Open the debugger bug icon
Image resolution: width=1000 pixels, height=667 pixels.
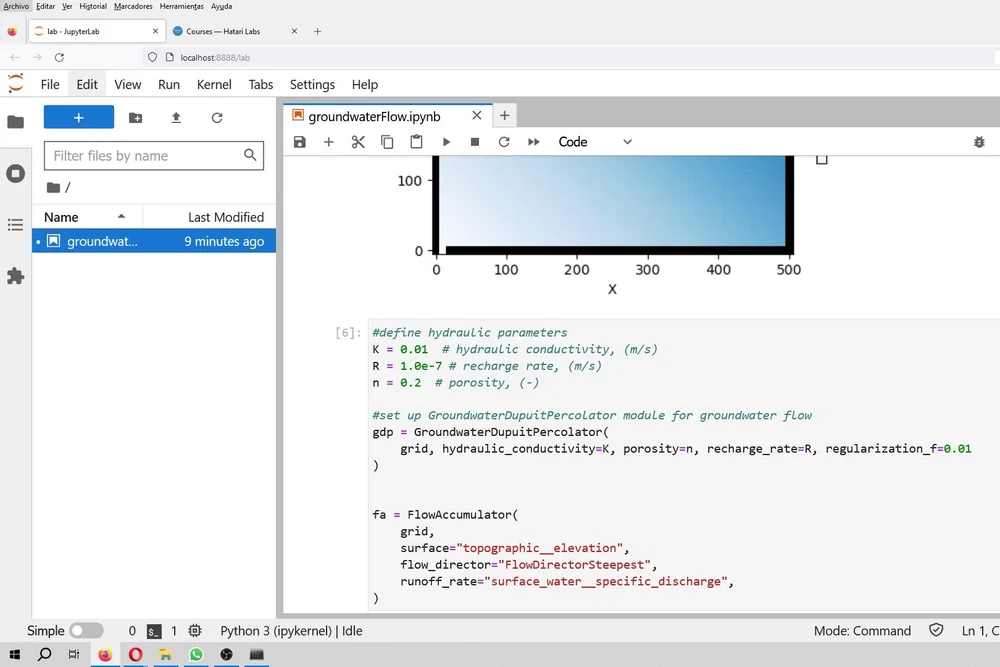point(979,142)
